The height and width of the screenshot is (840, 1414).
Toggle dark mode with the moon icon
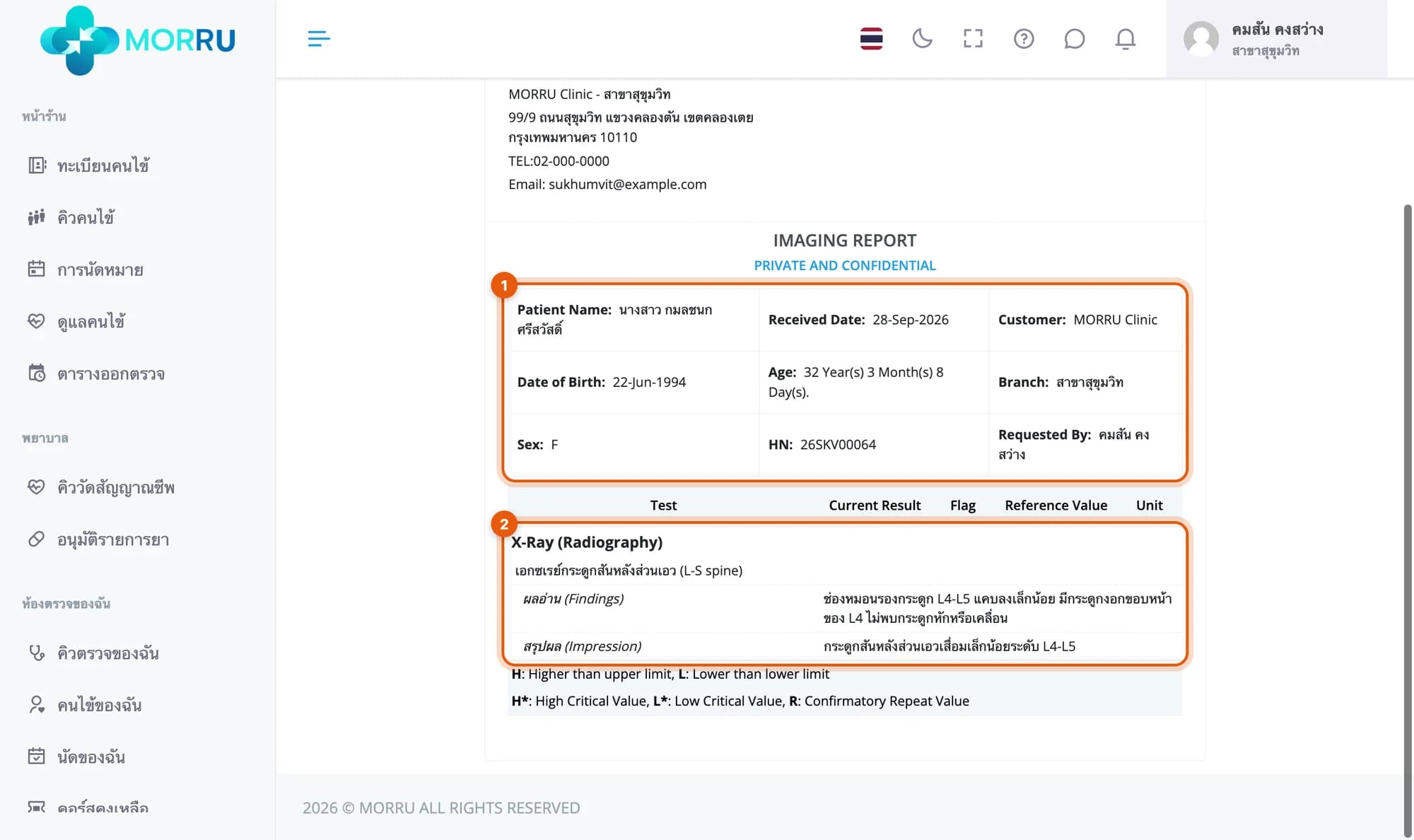[922, 39]
